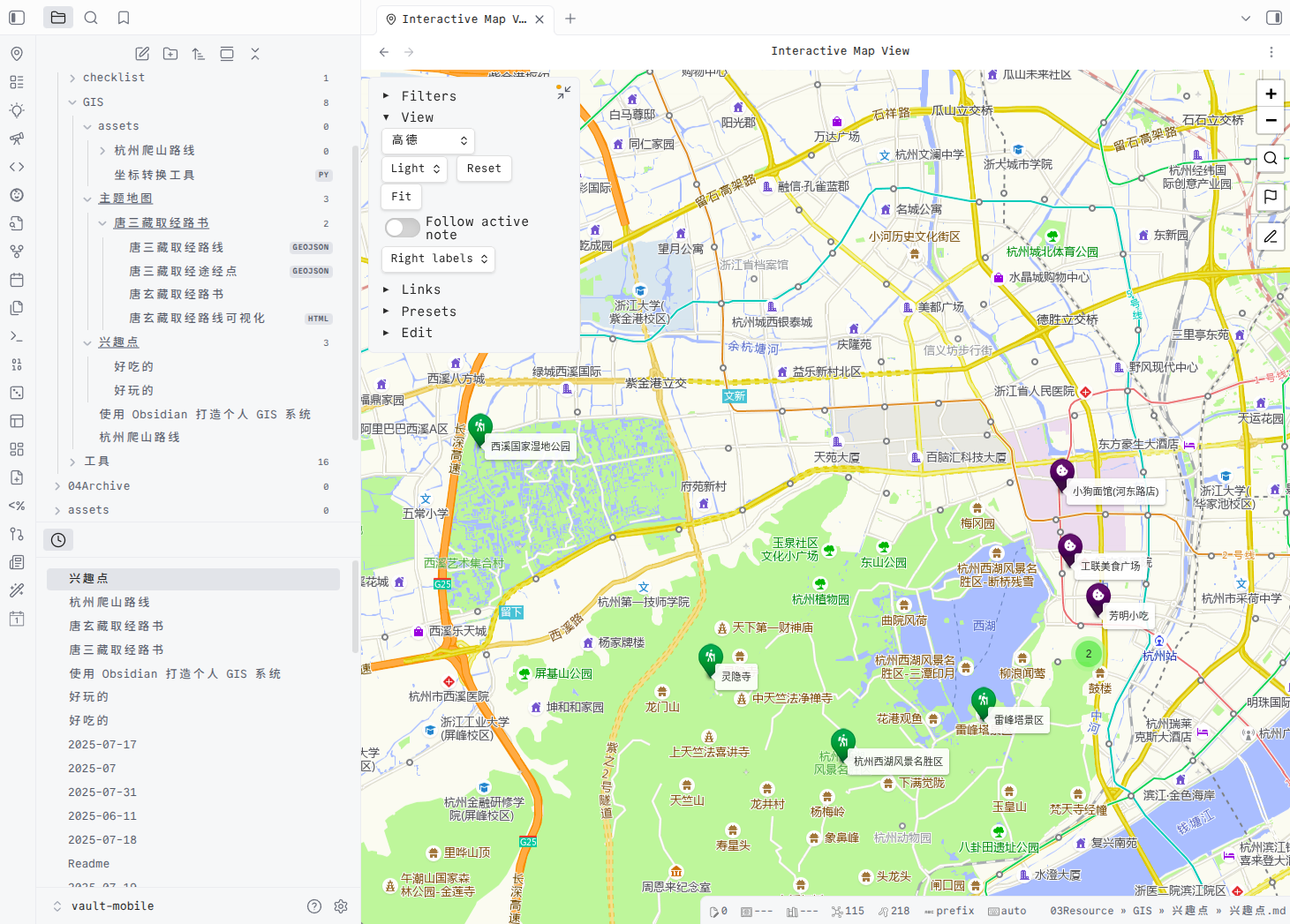
Task: Open the Right labels dropdown
Action: coord(439,259)
